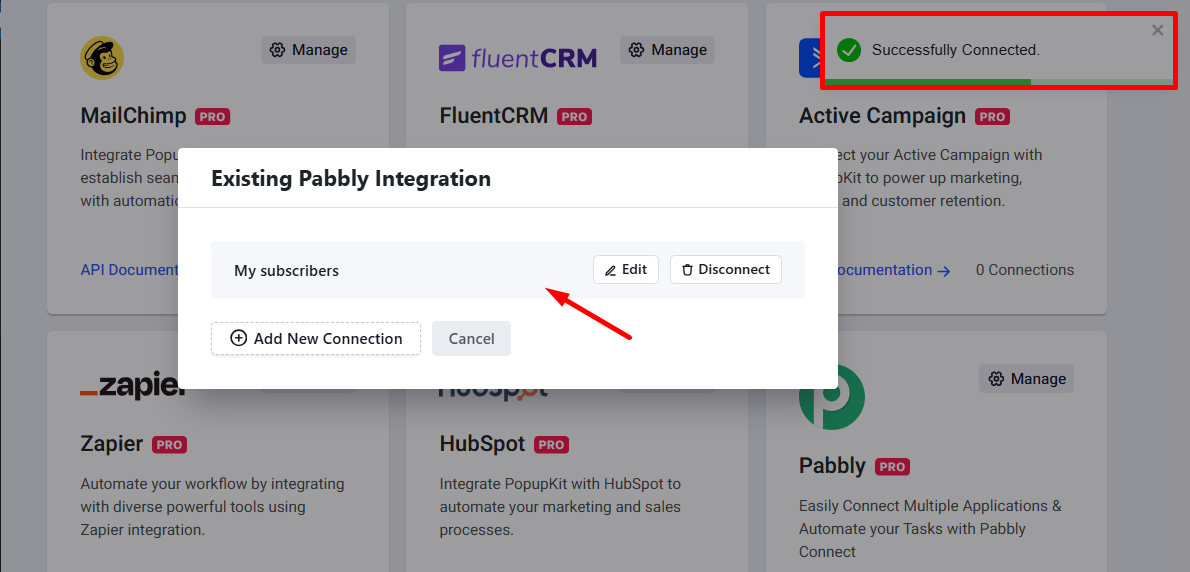Click the notification green progress bar
The height and width of the screenshot is (572, 1190).
[x=927, y=81]
